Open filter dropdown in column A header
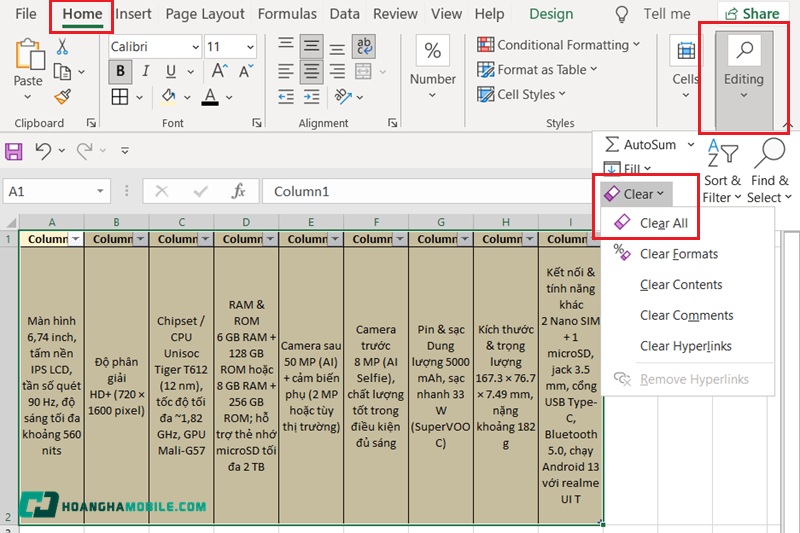The height and width of the screenshot is (533, 800). click(x=76, y=239)
